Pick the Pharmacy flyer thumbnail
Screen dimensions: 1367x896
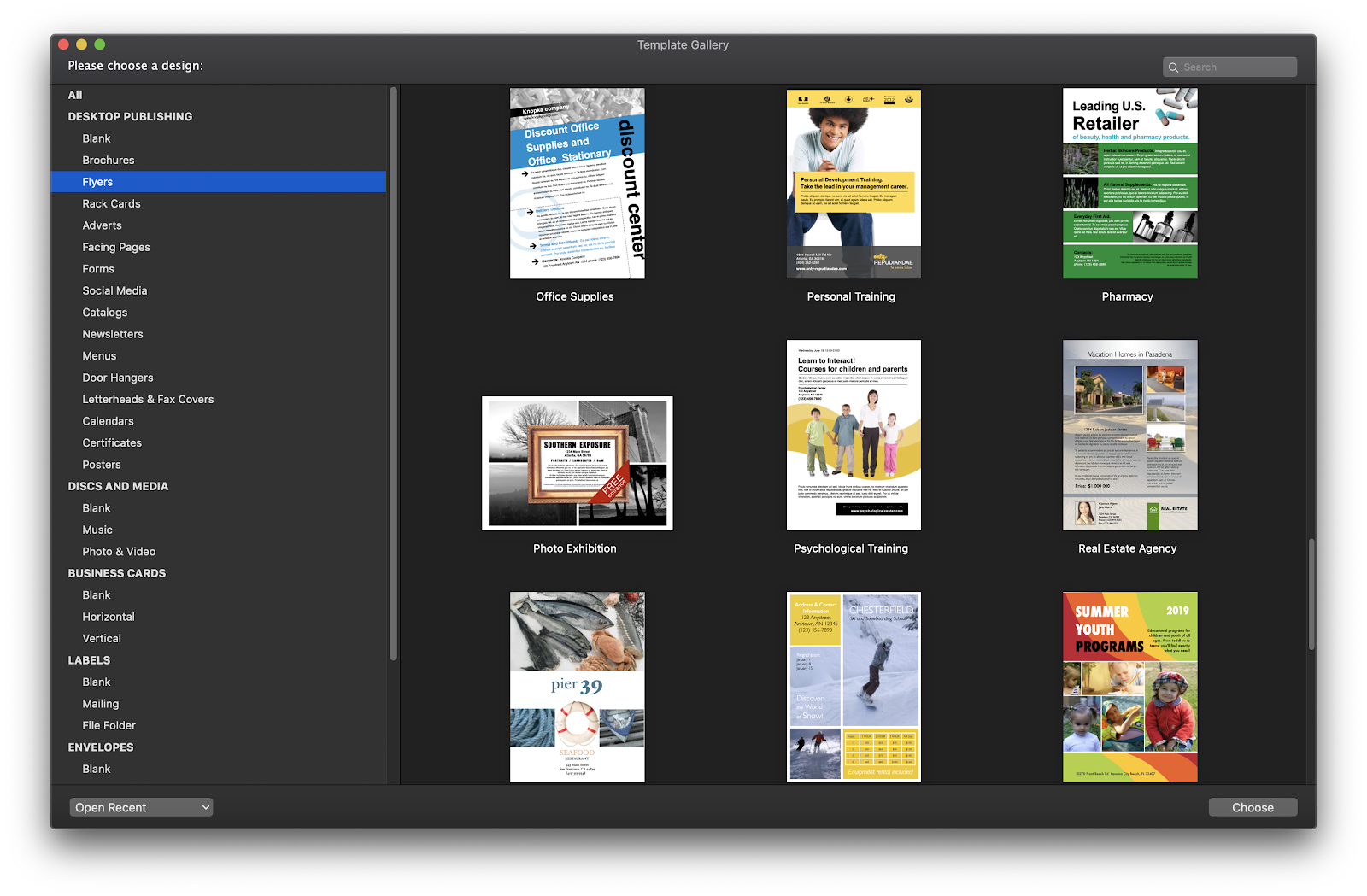coord(1129,184)
